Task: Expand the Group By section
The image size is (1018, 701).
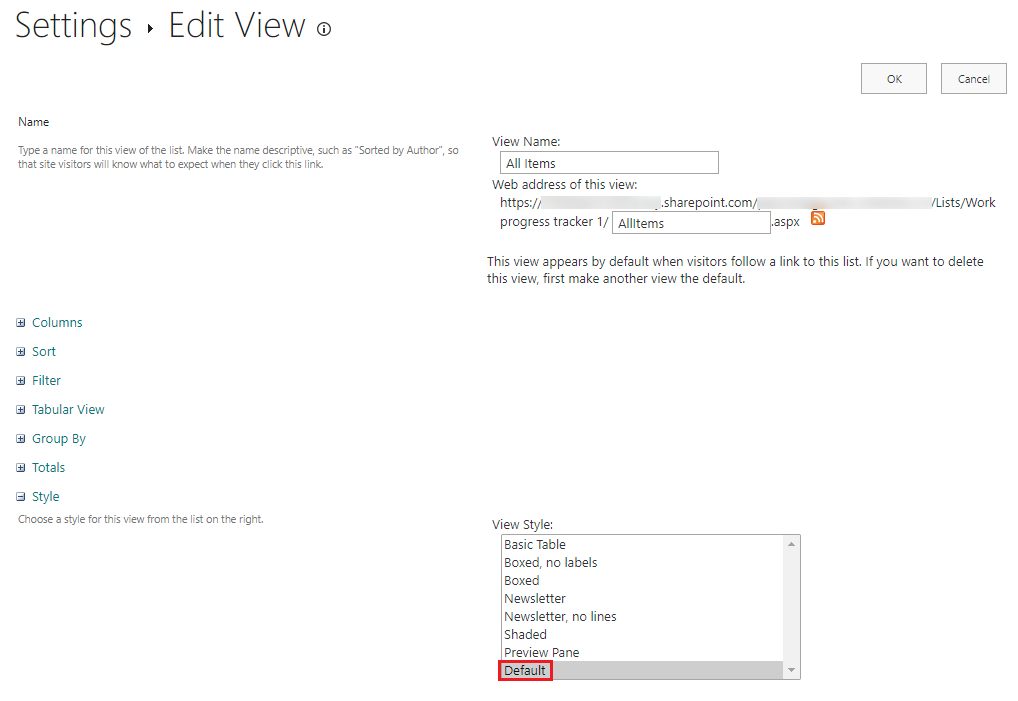Action: [x=56, y=438]
